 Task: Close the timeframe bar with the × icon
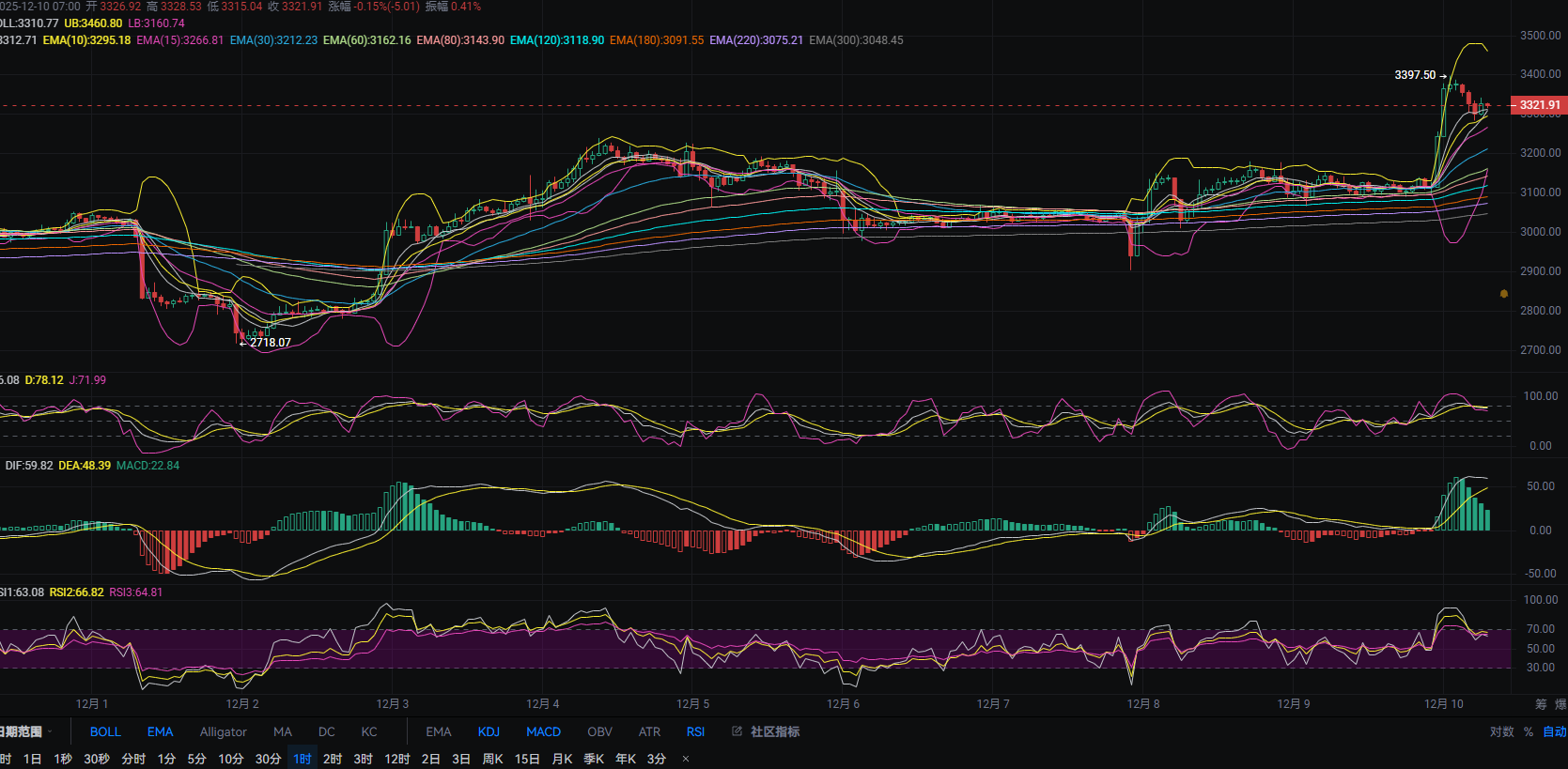click(686, 759)
